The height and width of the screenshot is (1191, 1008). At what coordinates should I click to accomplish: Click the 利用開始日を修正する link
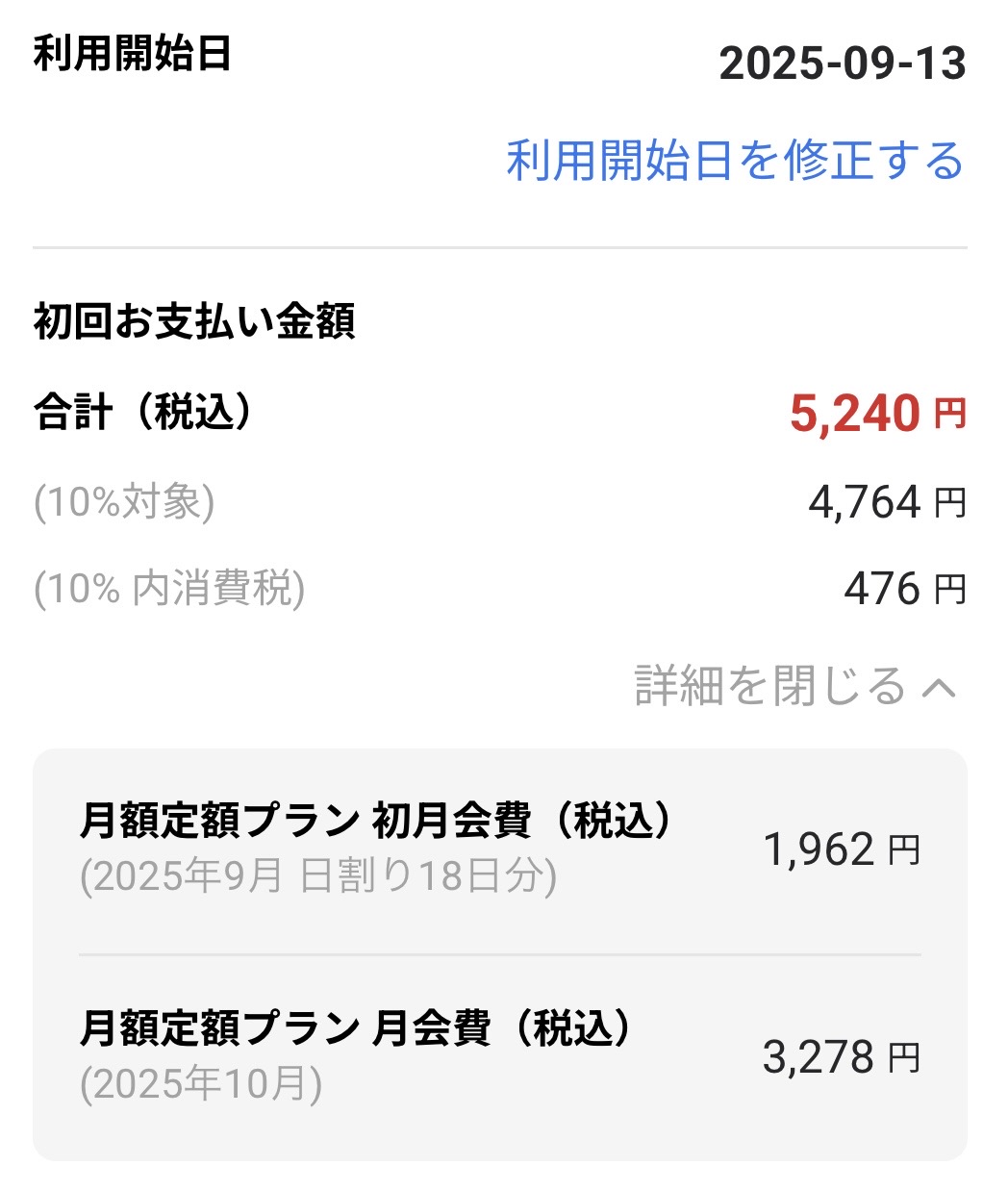tap(735, 161)
